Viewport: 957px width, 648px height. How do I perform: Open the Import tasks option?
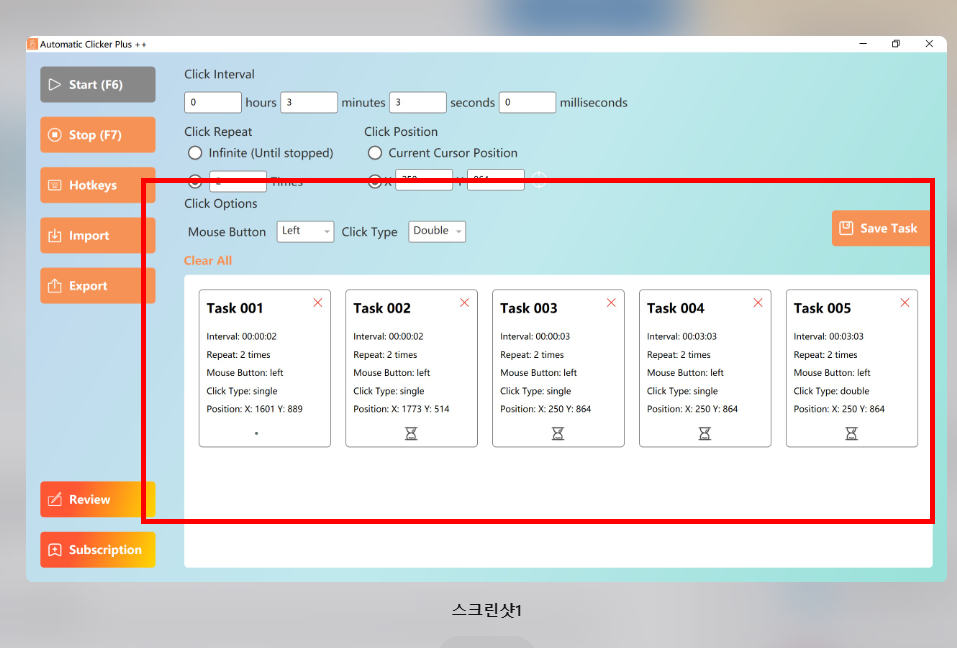pos(98,236)
